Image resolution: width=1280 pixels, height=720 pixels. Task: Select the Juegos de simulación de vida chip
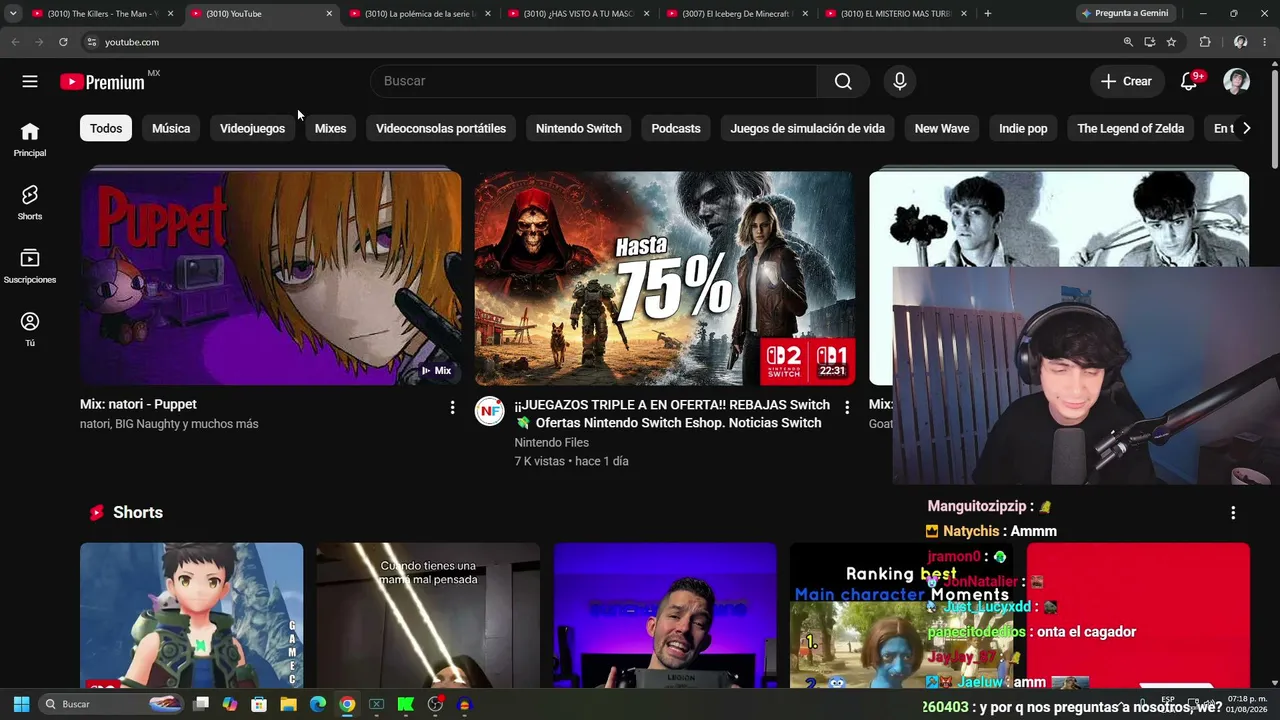807,128
